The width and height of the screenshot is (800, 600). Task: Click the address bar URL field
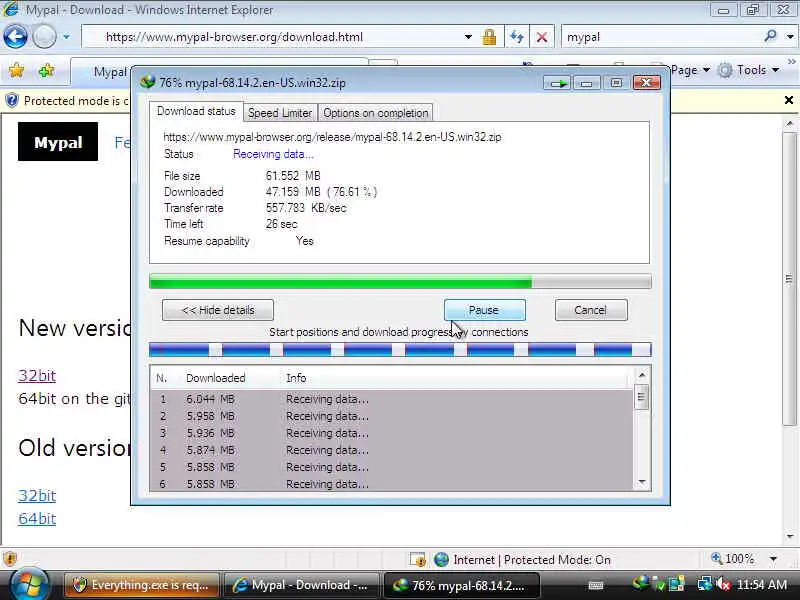(273, 37)
